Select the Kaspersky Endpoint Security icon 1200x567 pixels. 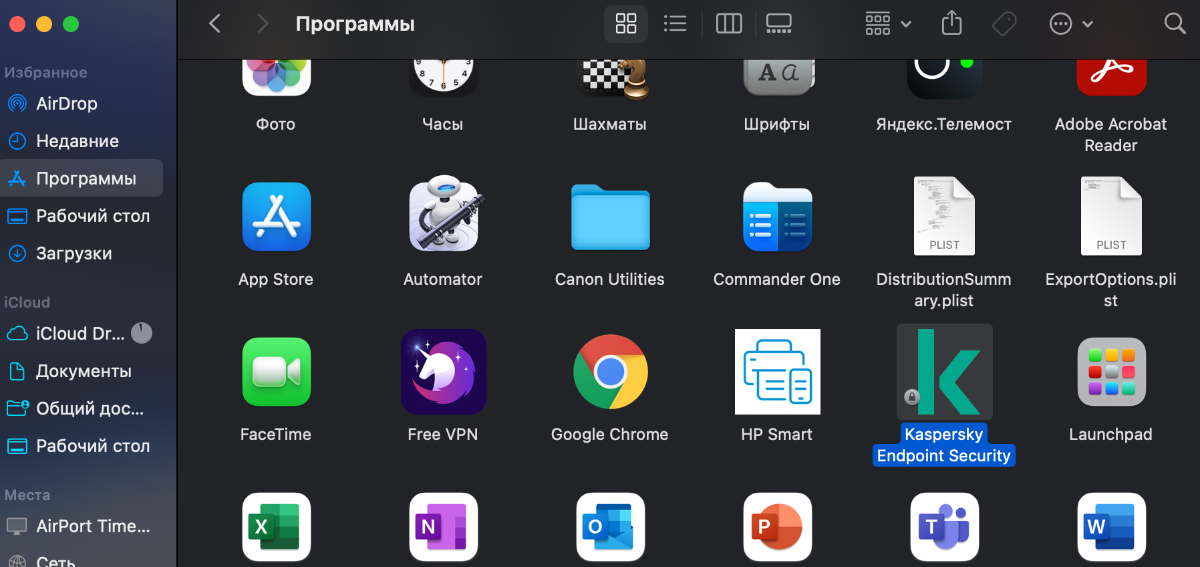945,372
